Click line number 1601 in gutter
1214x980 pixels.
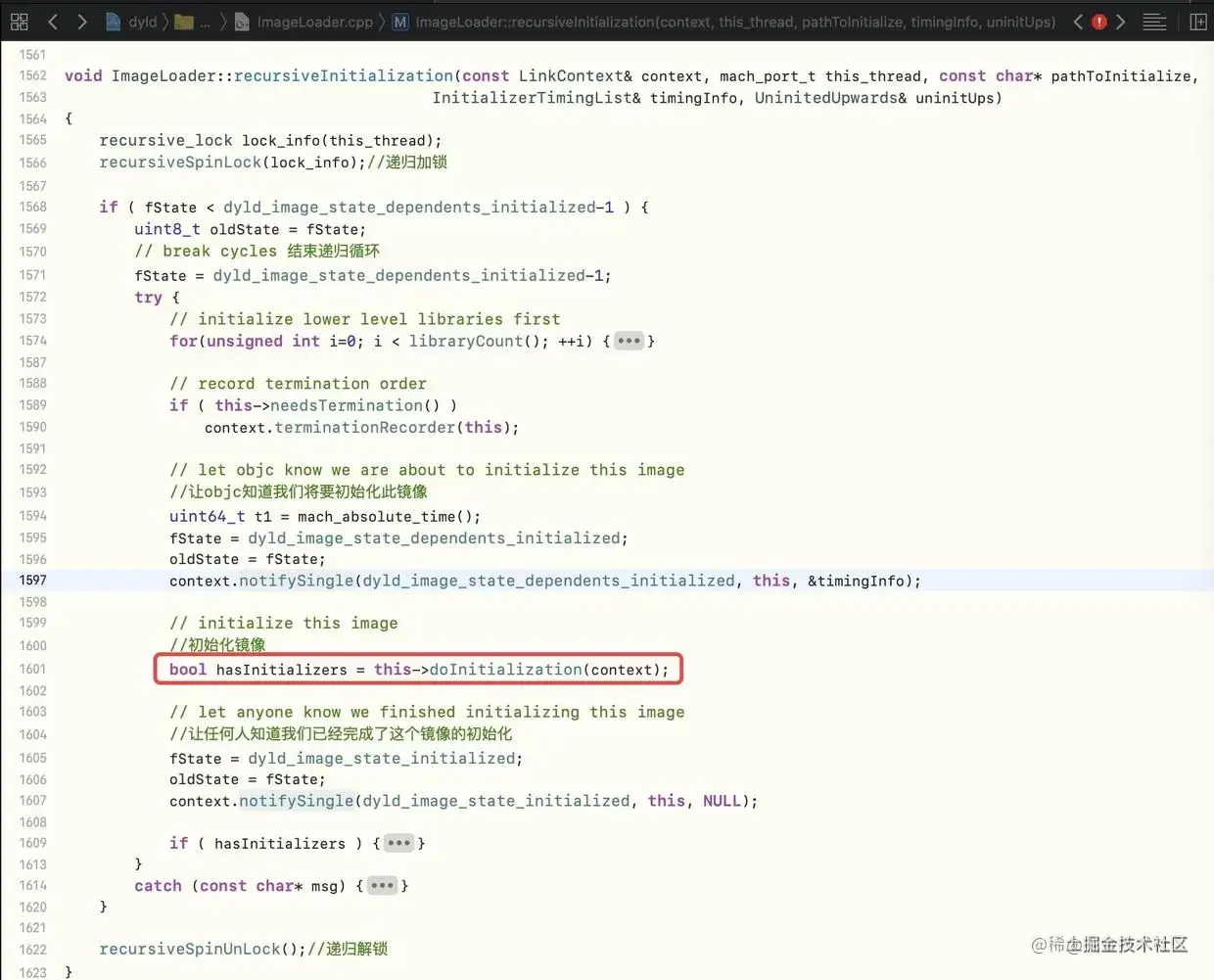[x=32, y=670]
